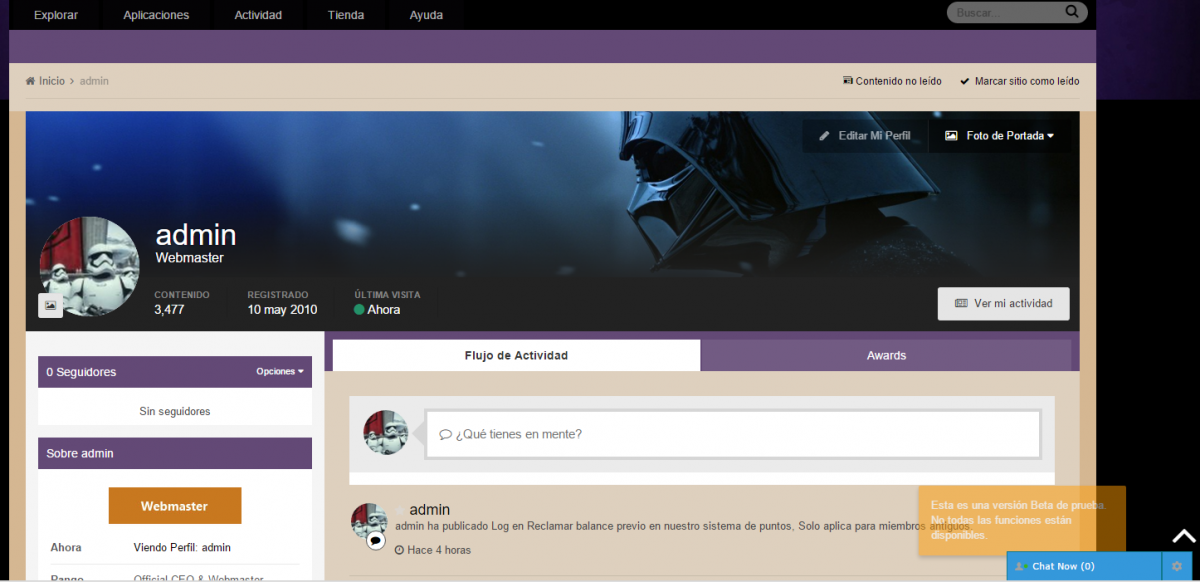This screenshot has height=582, width=1200.
Task: Switch to the Awards tab
Action: (x=886, y=355)
